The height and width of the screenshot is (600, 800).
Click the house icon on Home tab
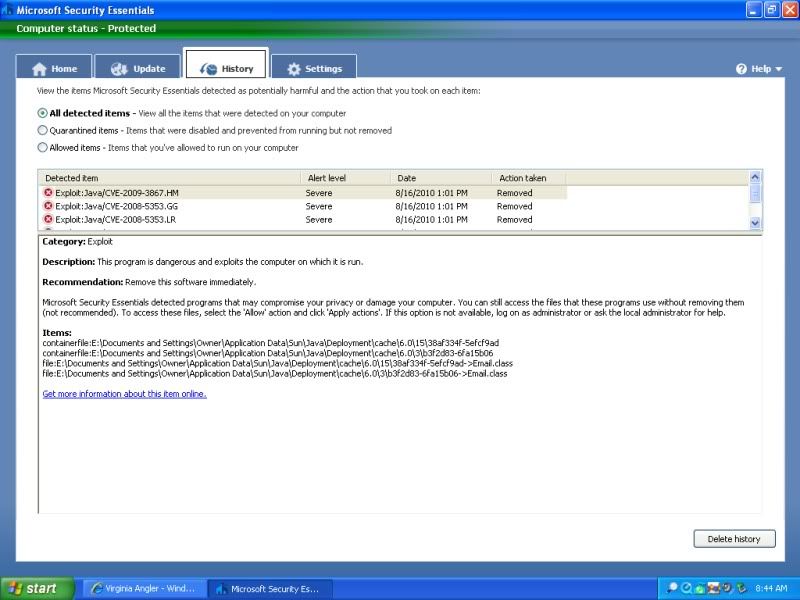(x=39, y=69)
